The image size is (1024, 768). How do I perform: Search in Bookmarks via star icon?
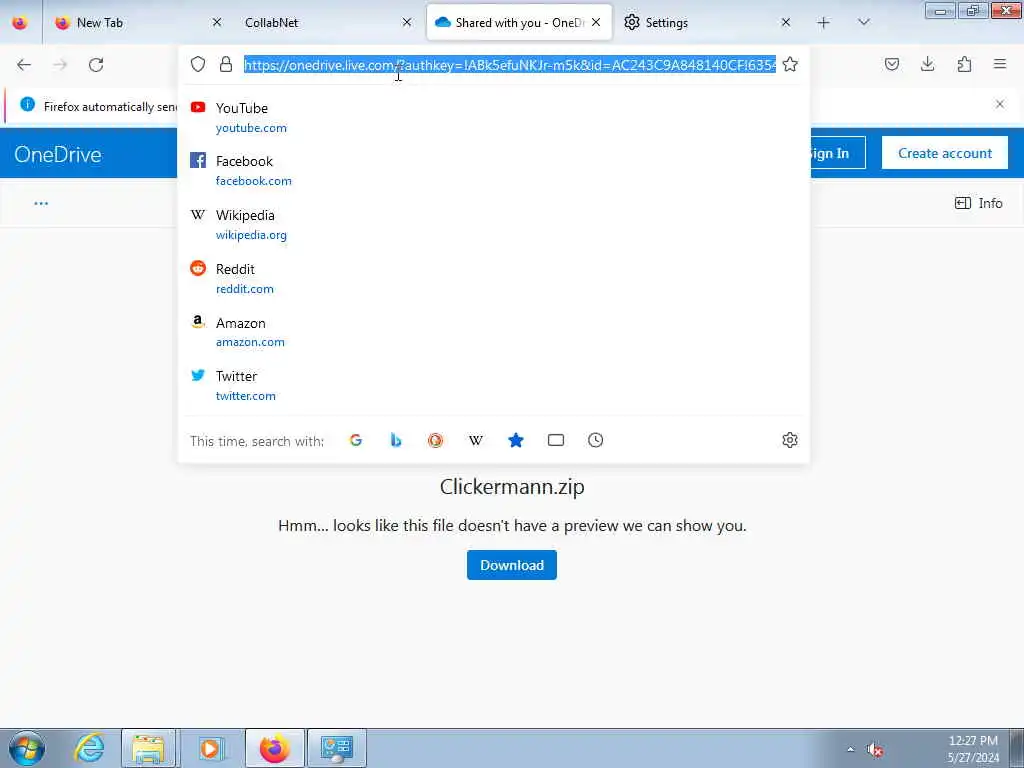[516, 440]
